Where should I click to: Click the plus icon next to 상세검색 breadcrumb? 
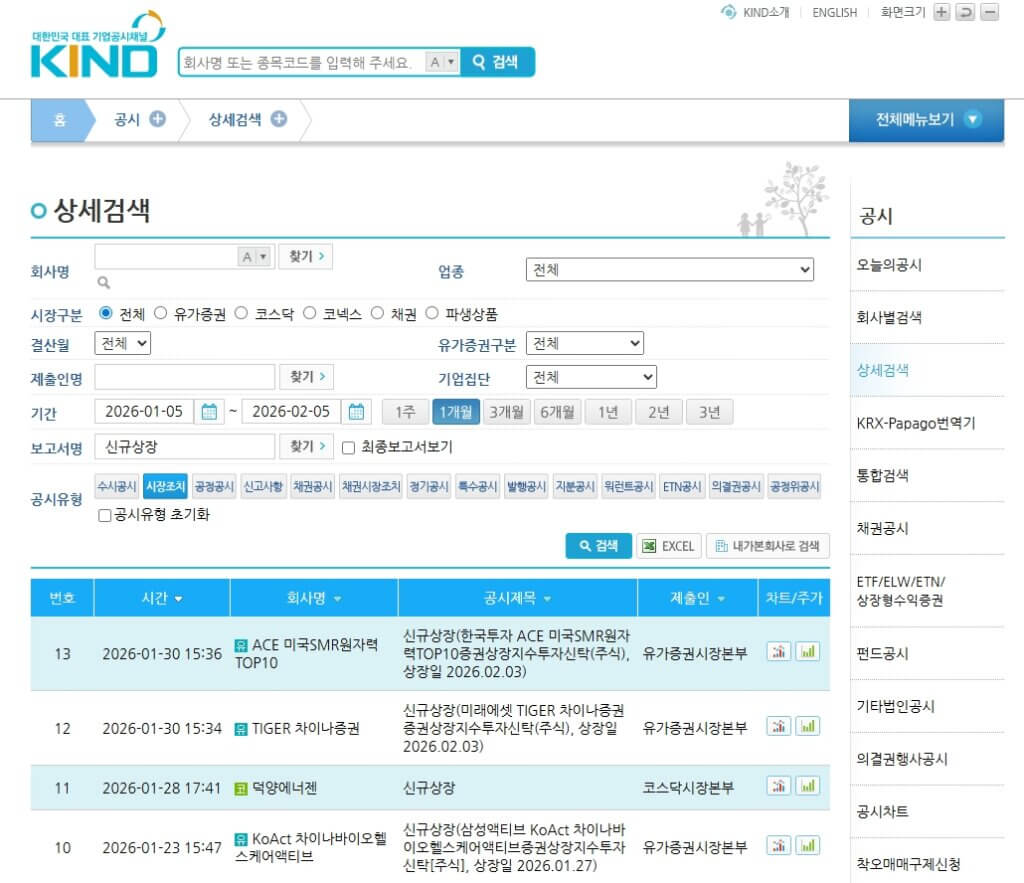(x=279, y=119)
